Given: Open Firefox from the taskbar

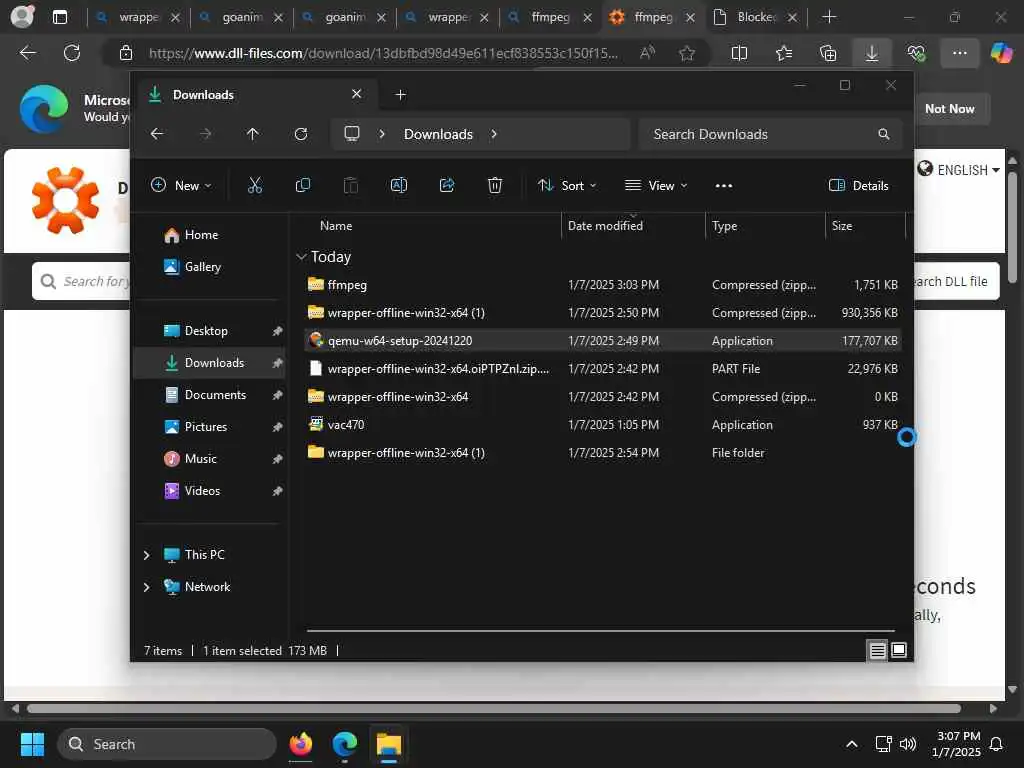Looking at the screenshot, I should [300, 744].
